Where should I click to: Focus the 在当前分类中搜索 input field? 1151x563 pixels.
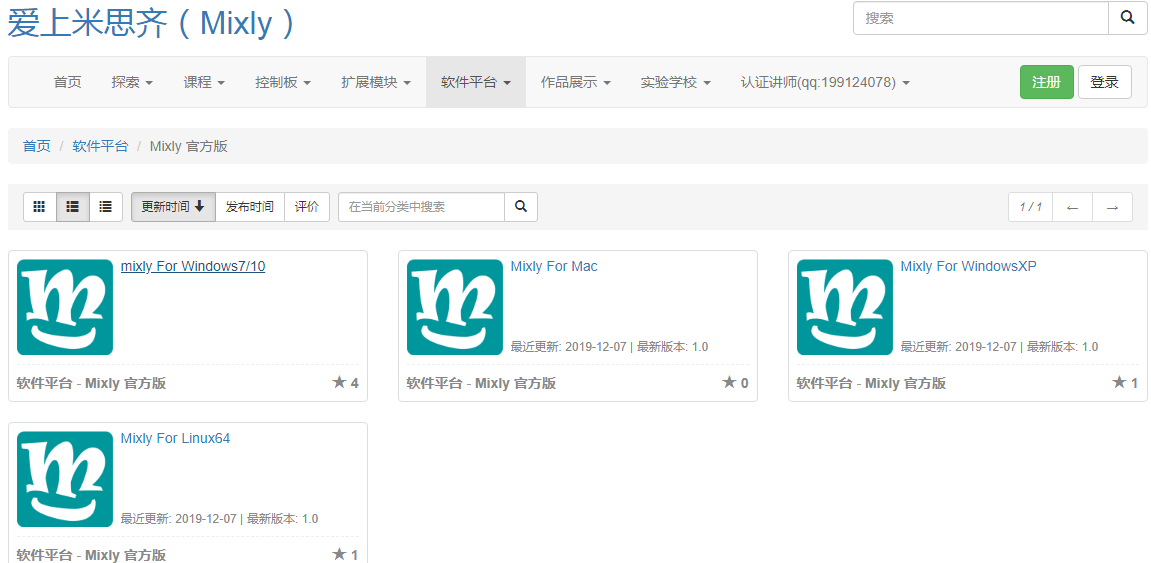pyautogui.click(x=421, y=207)
